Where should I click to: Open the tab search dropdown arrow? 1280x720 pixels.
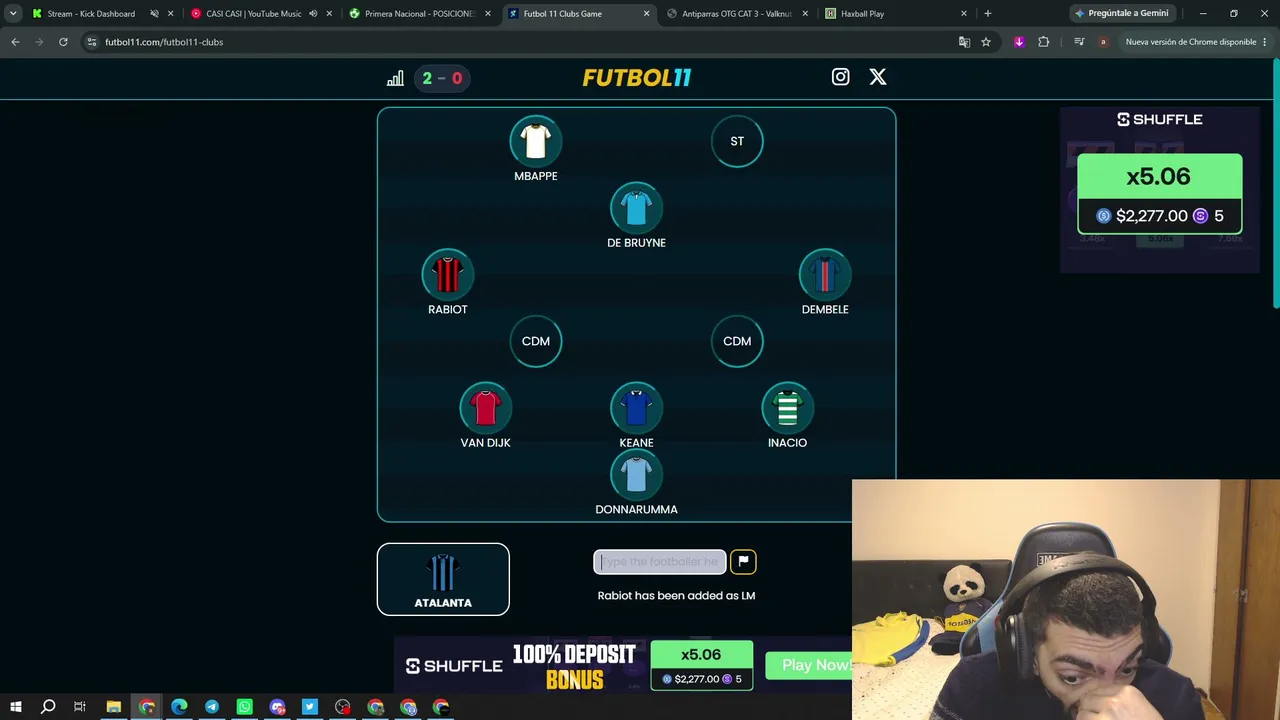pyautogui.click(x=13, y=14)
